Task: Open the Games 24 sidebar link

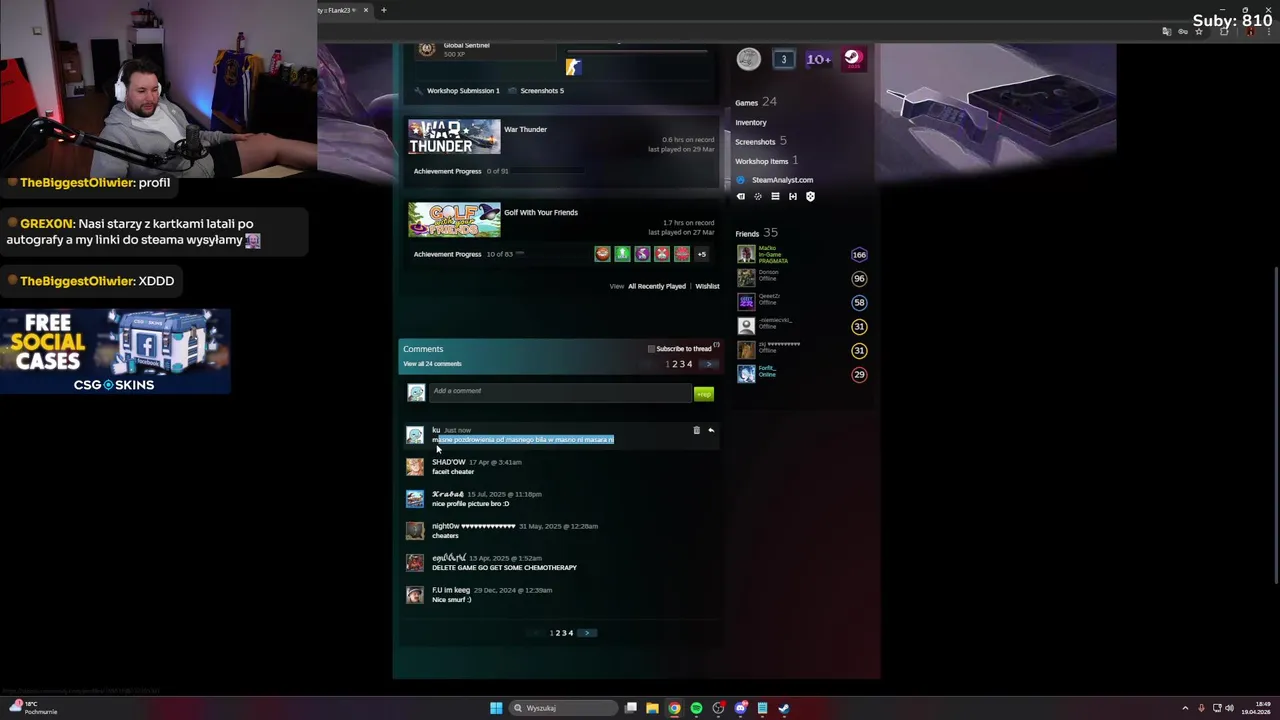Action: (x=756, y=102)
